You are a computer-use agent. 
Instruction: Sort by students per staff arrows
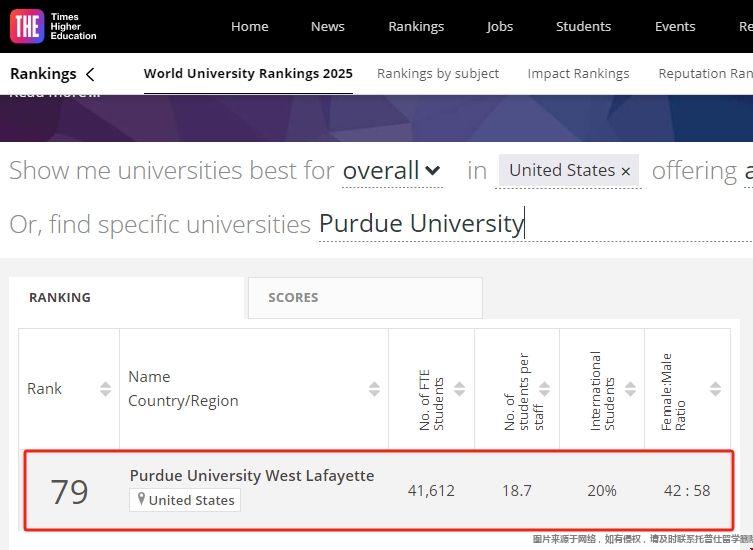(x=545, y=389)
